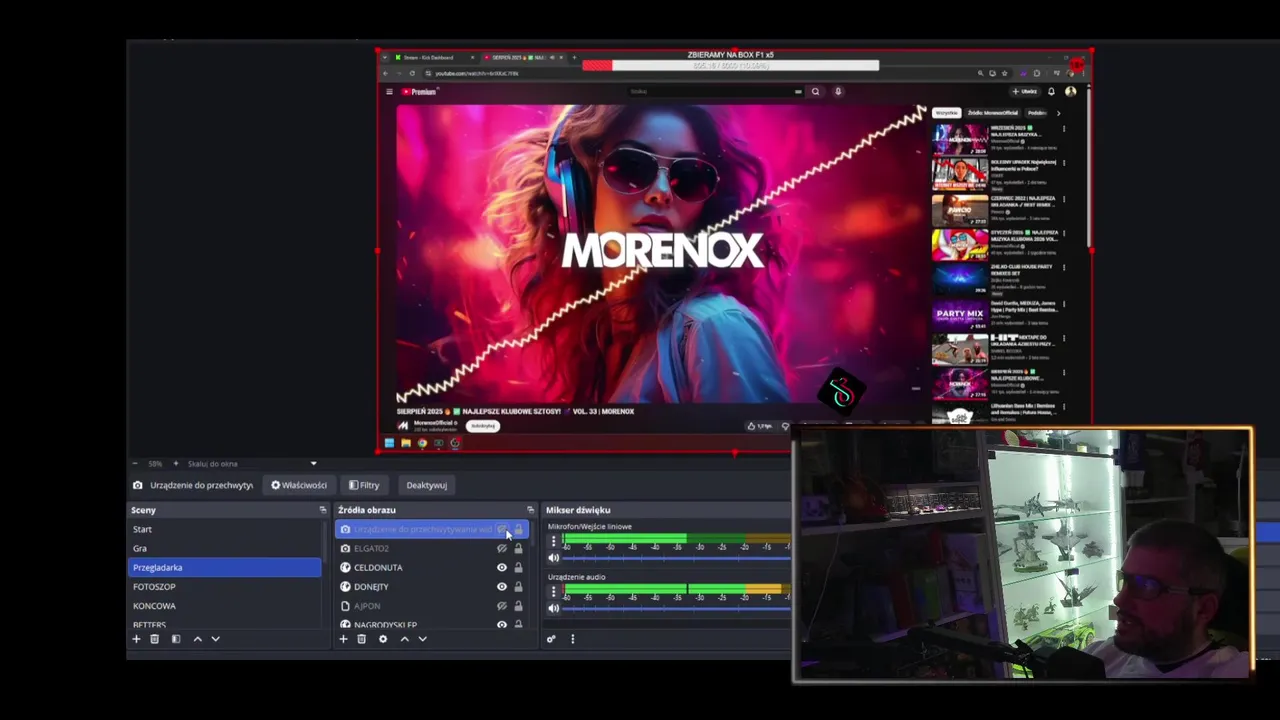1280x720 pixels.
Task: Select Start scene
Action: [225, 529]
